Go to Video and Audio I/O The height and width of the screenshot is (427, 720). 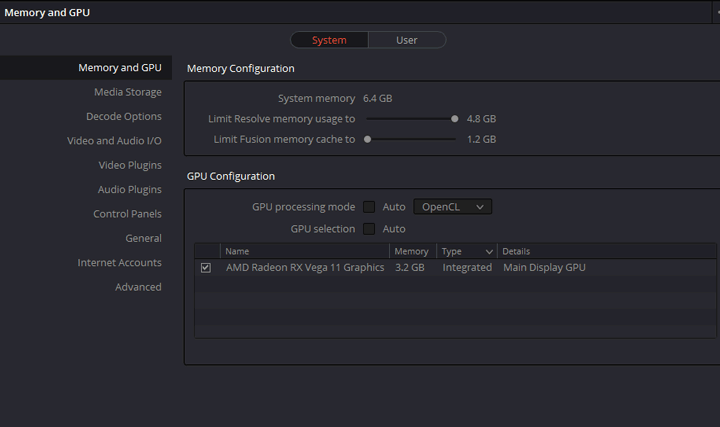point(114,141)
